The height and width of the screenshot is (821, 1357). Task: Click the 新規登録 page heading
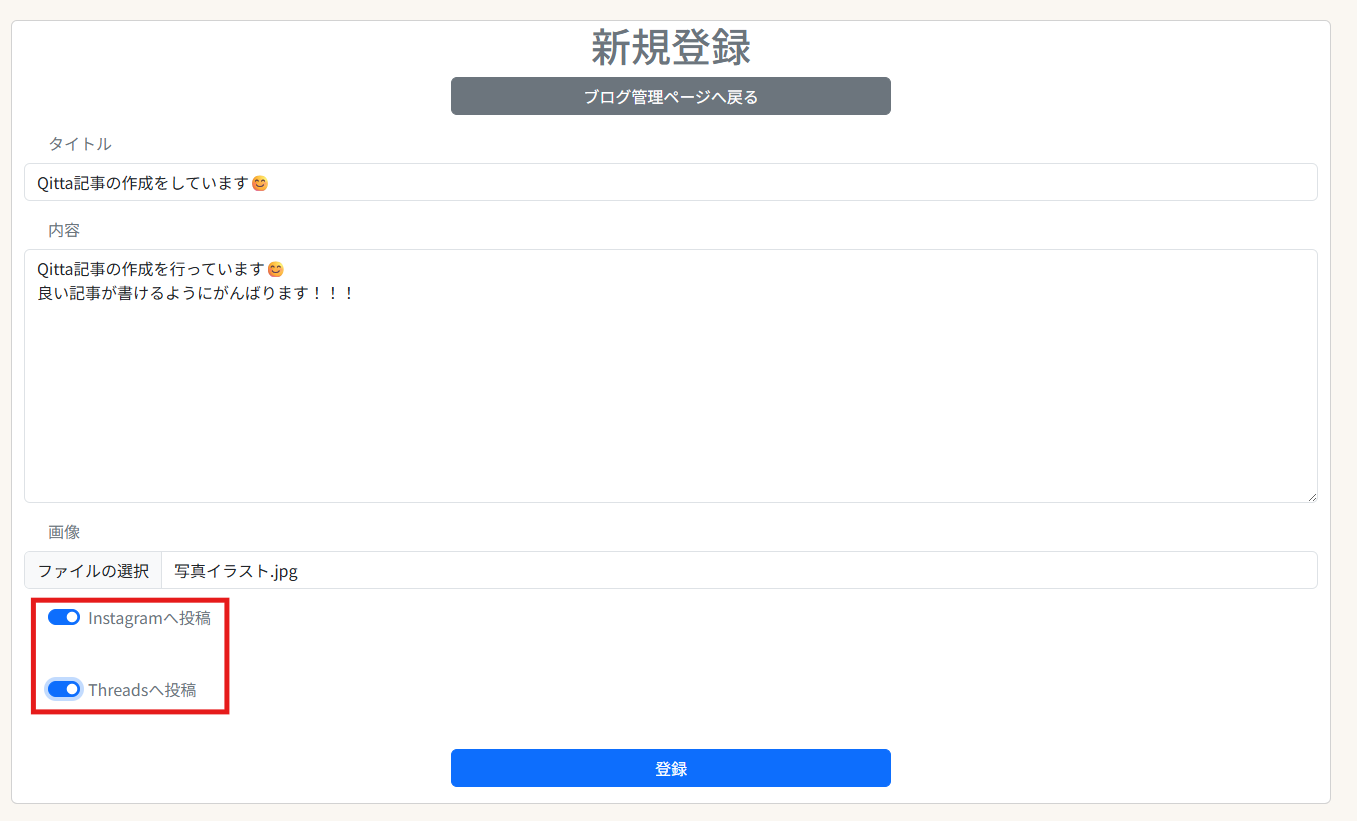[670, 46]
